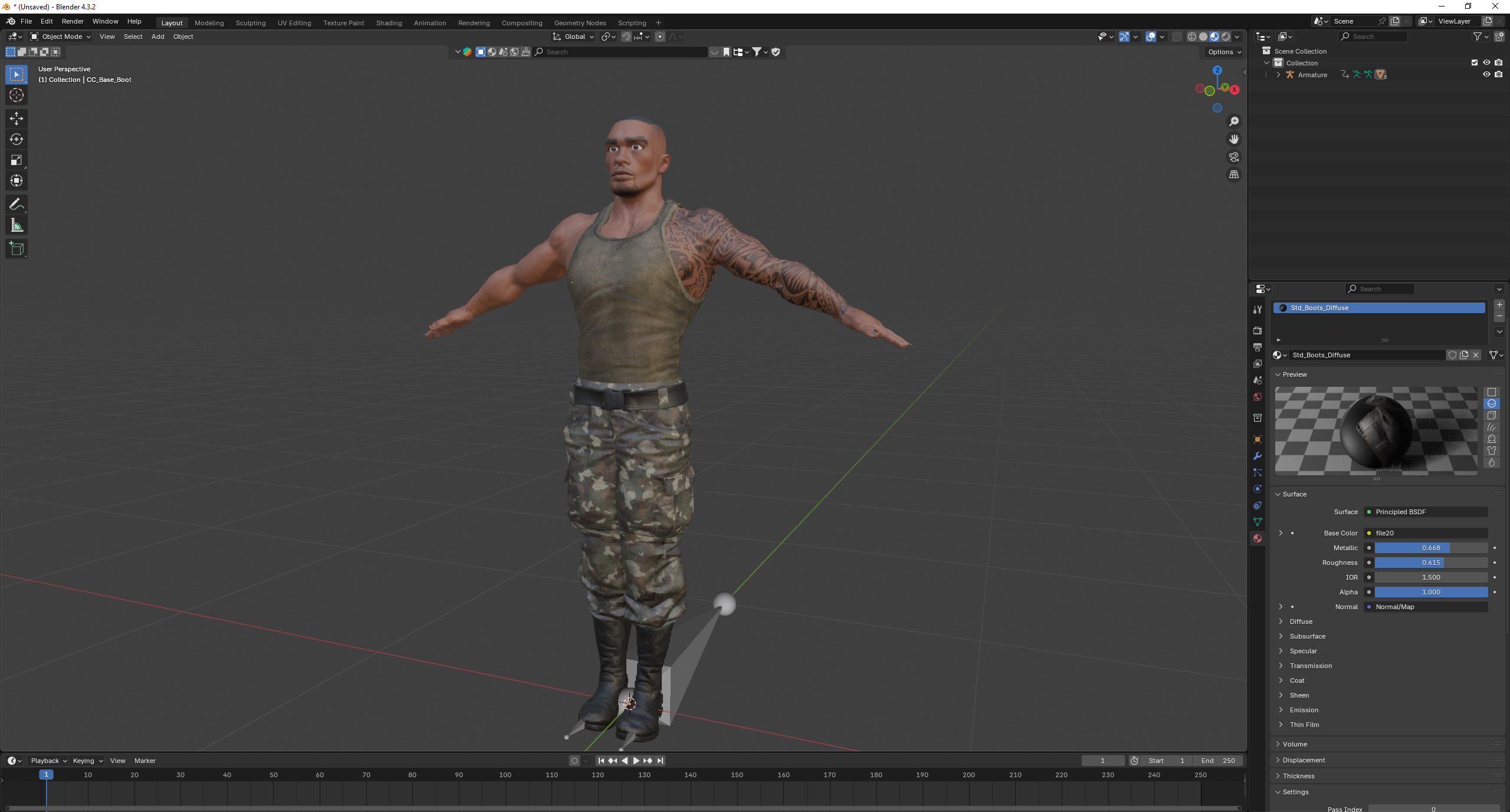Disable Collection render camera icon
Image resolution: width=1510 pixels, height=812 pixels.
pos(1498,63)
